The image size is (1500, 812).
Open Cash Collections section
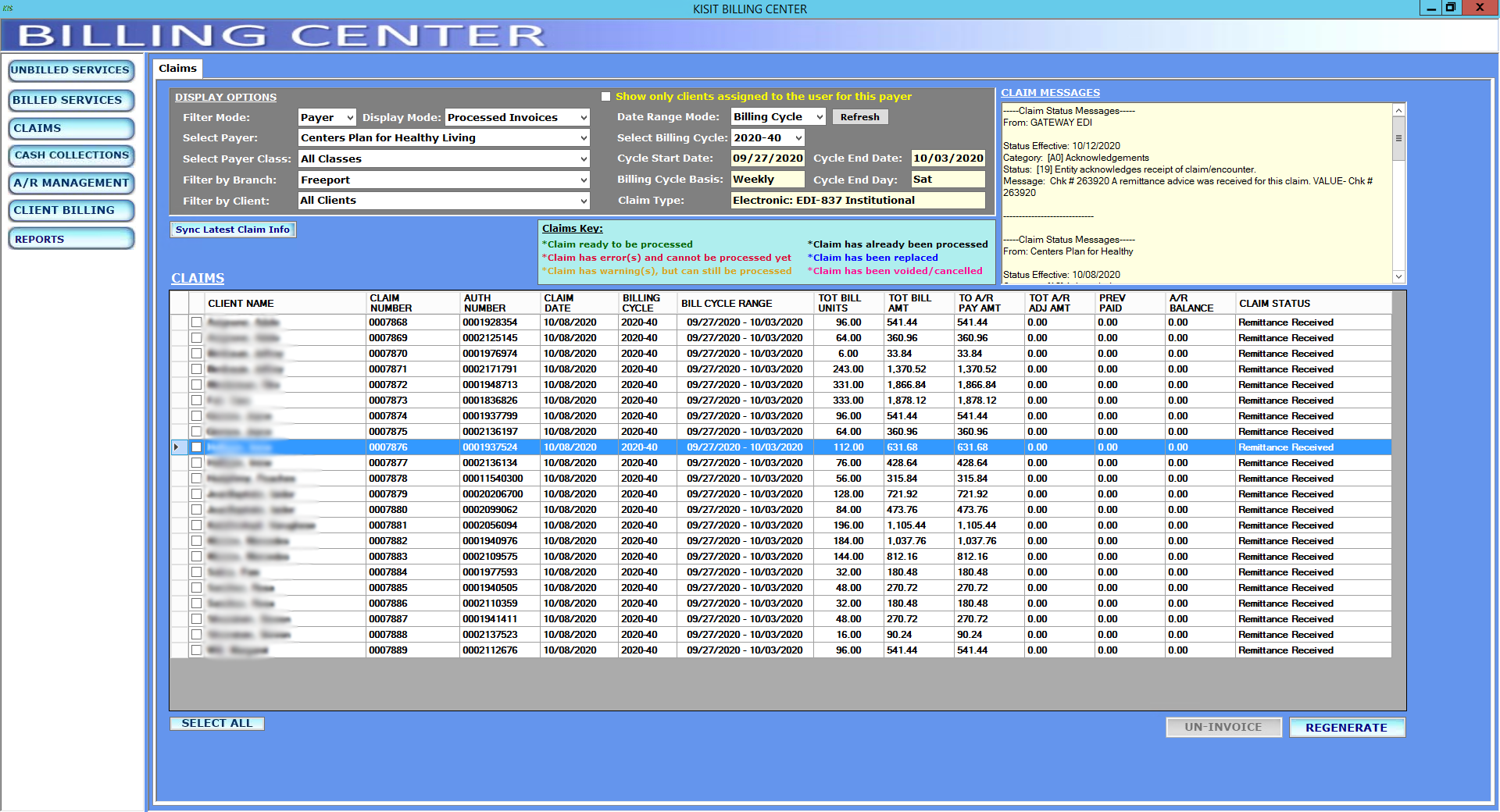(x=71, y=155)
